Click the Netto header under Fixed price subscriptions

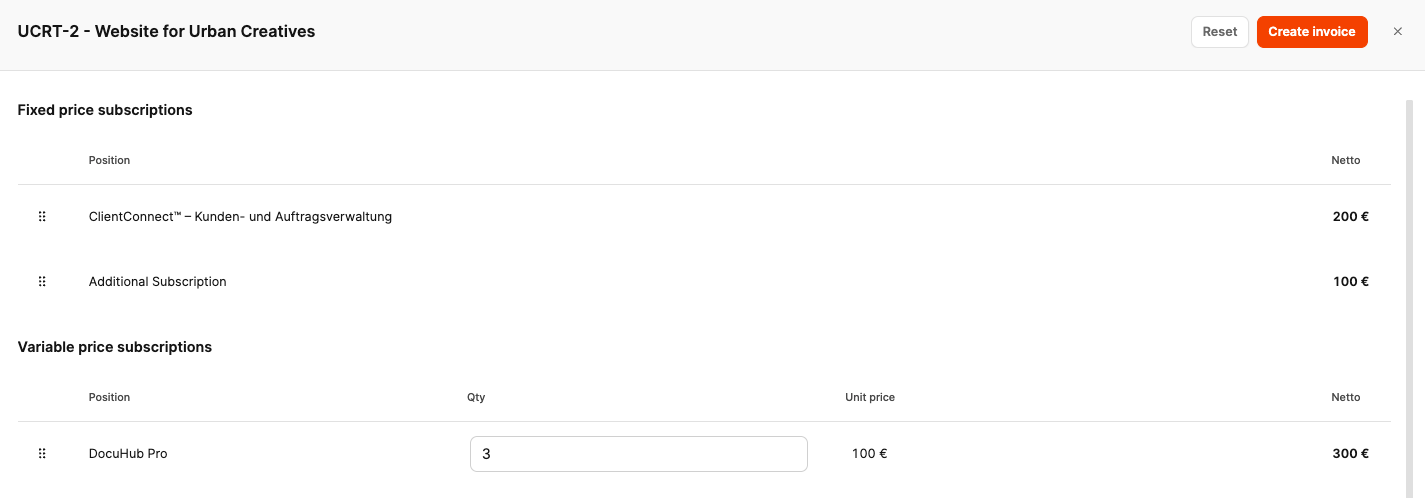pyautogui.click(x=1345, y=160)
